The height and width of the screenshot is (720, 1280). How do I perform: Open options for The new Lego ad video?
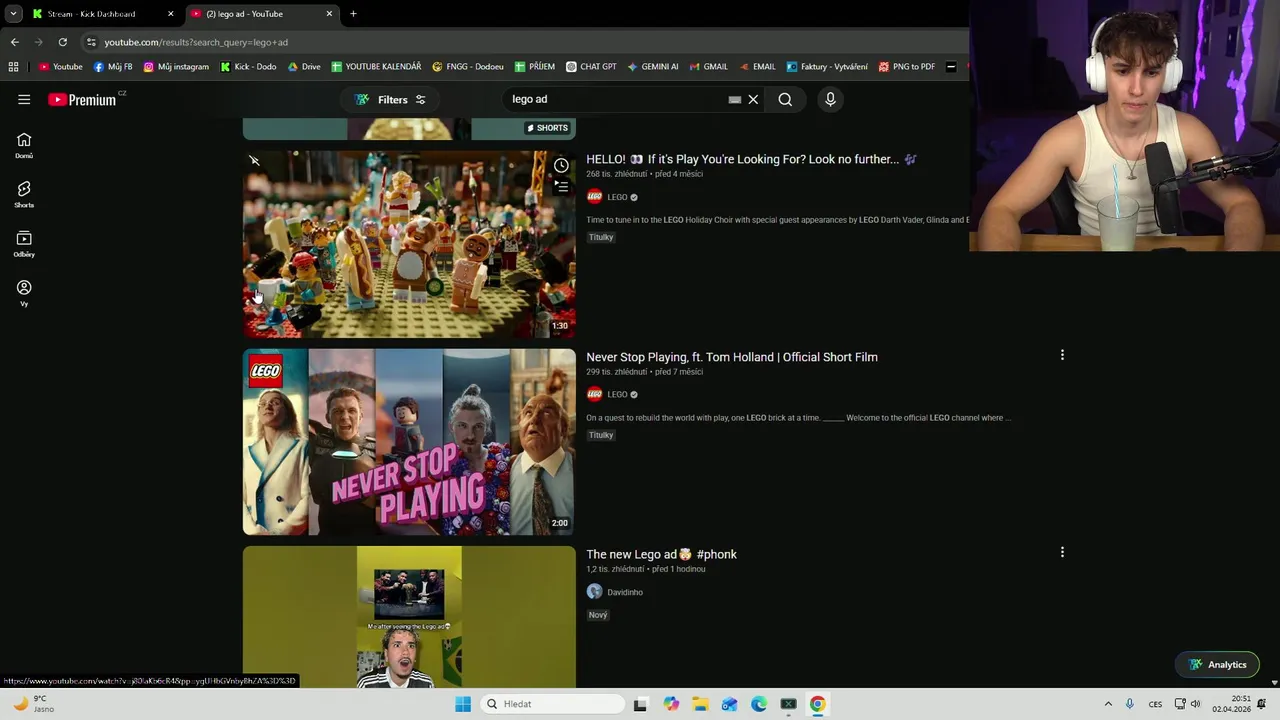1062,552
